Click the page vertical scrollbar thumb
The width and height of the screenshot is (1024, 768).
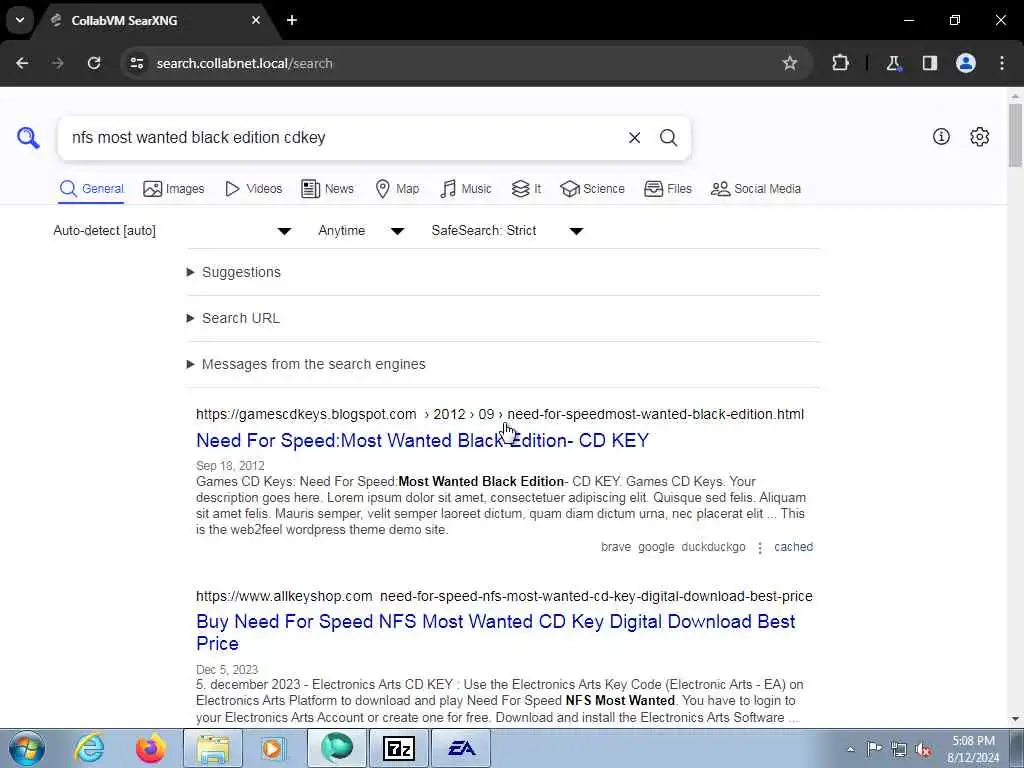(x=1015, y=135)
